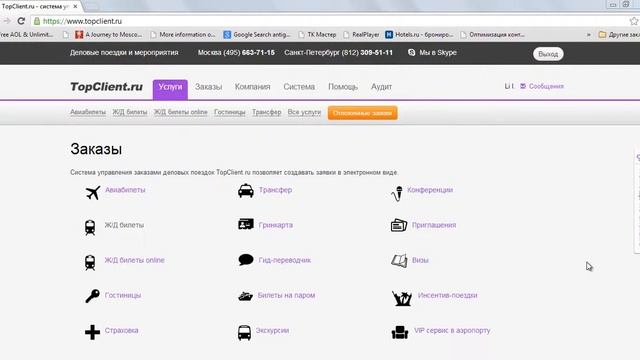This screenshot has width=640, height=360.
Task: Open the Инсентив-поездки service link
Action: [x=447, y=295]
